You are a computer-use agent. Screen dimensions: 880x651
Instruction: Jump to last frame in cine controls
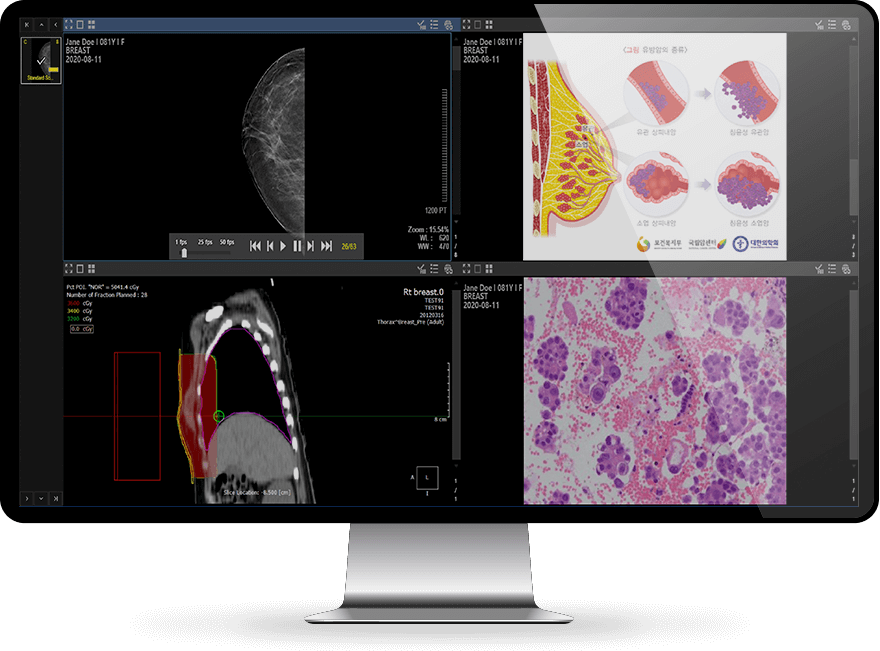coord(326,246)
